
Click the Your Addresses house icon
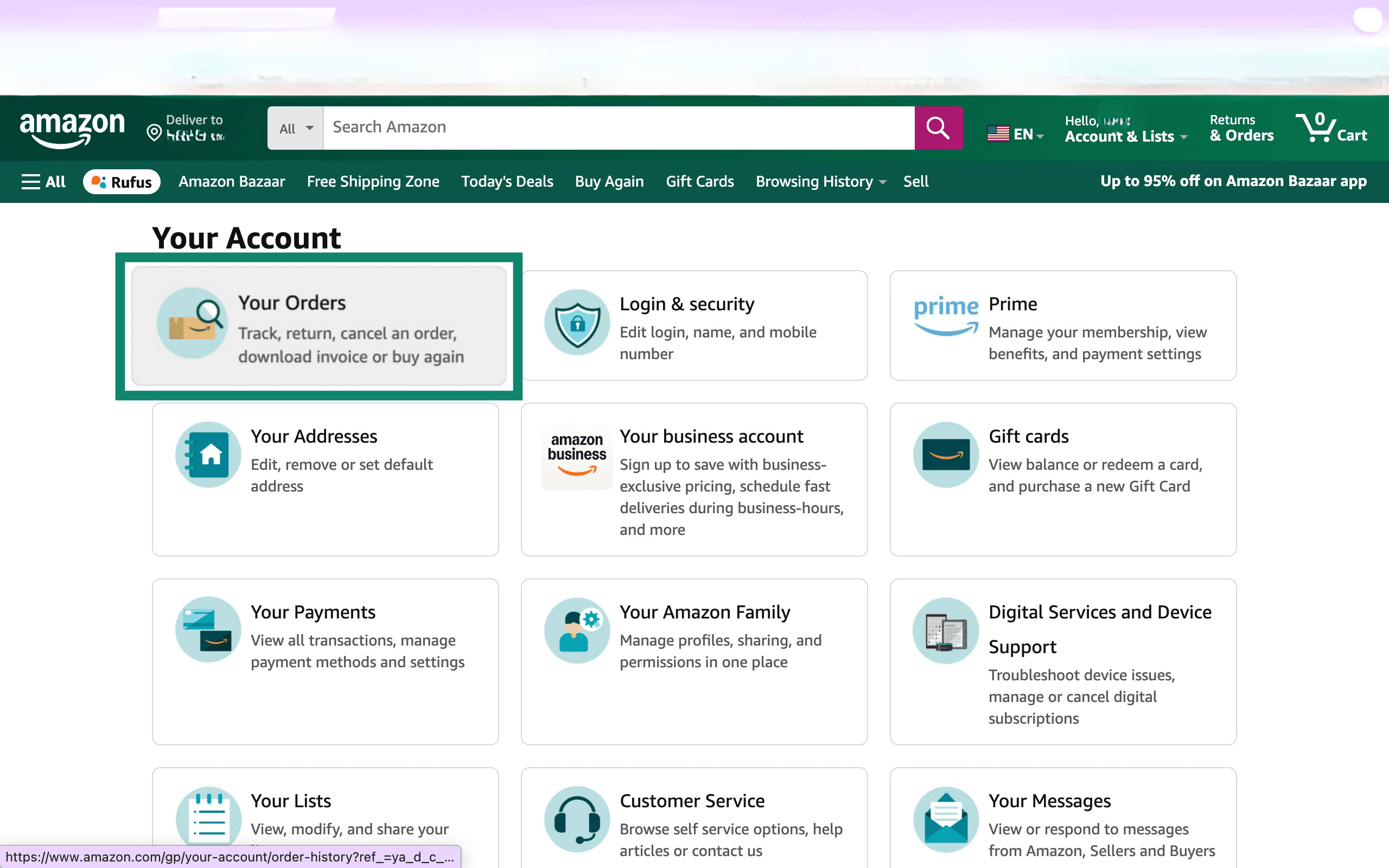208,455
